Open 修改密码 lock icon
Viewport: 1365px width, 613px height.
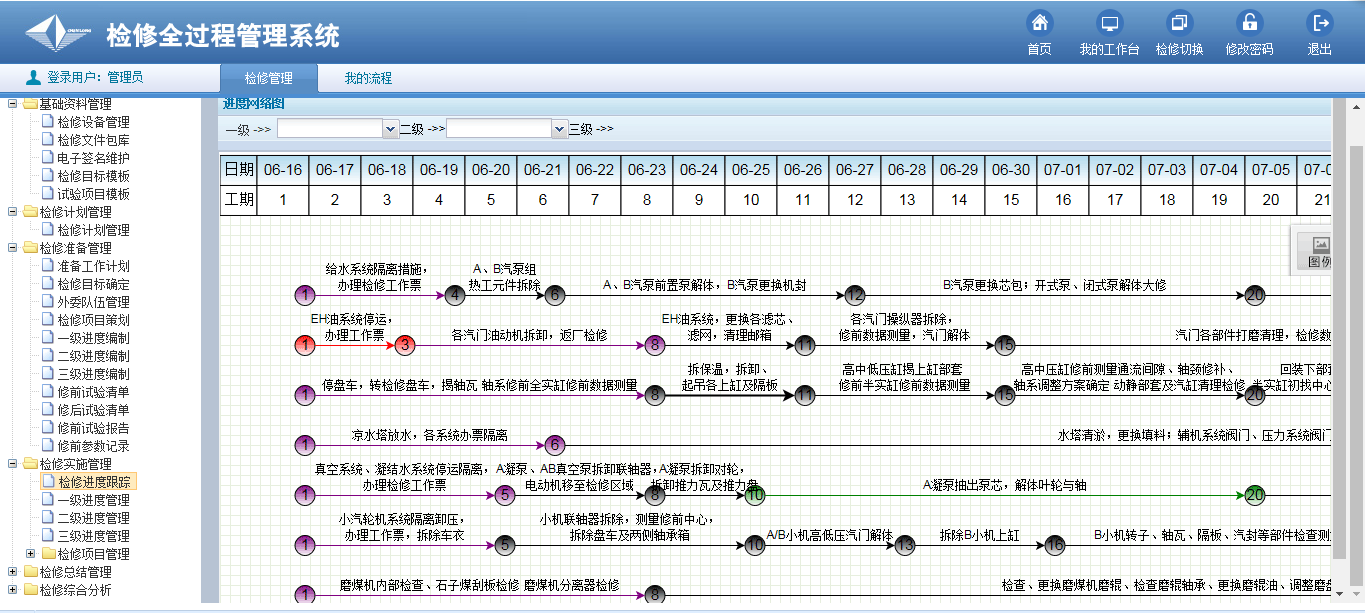[x=1249, y=23]
